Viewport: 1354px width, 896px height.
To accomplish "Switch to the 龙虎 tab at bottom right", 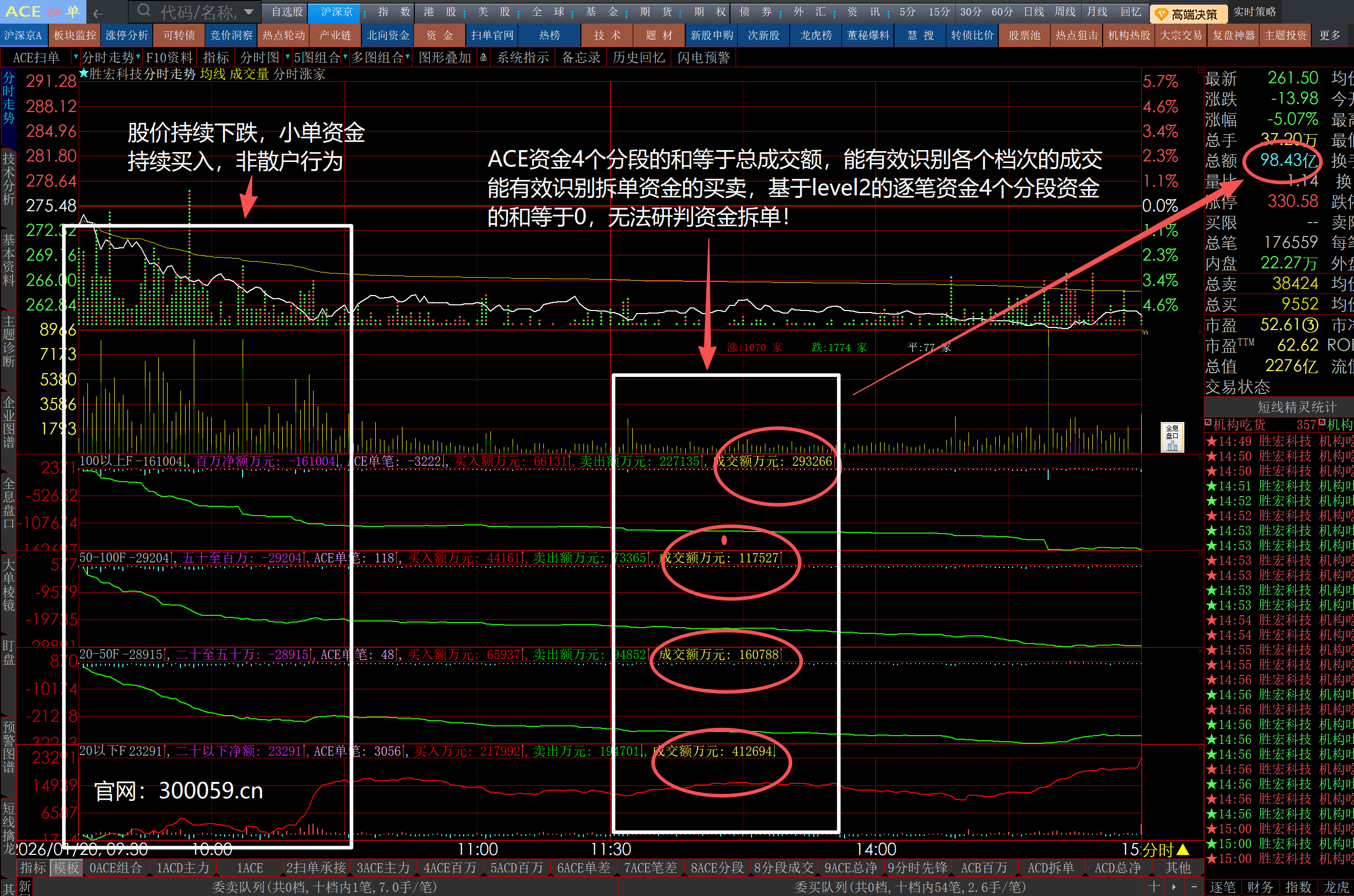I will [x=1335, y=887].
